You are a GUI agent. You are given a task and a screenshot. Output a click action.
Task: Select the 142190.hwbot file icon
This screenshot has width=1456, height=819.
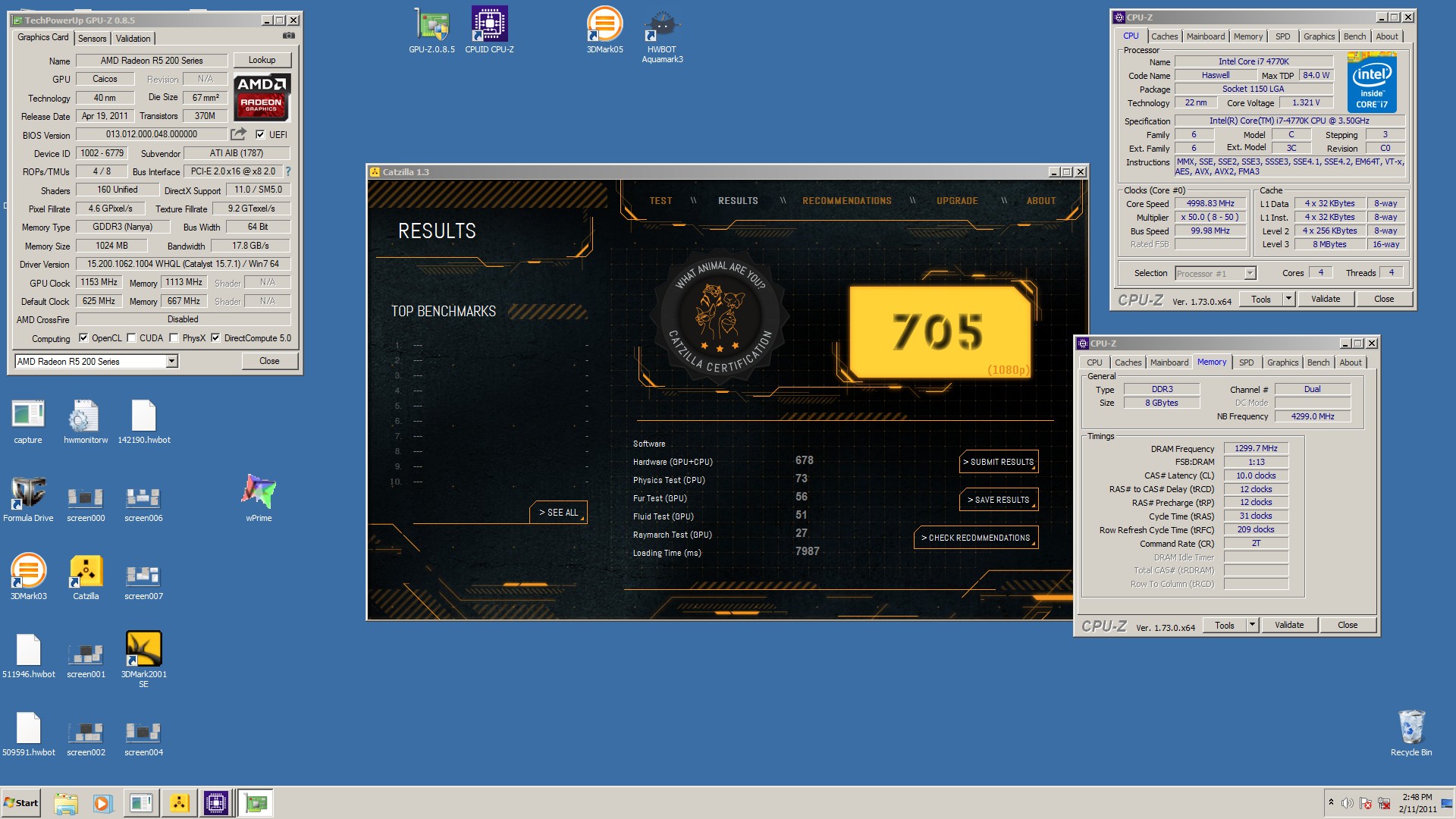(143, 422)
